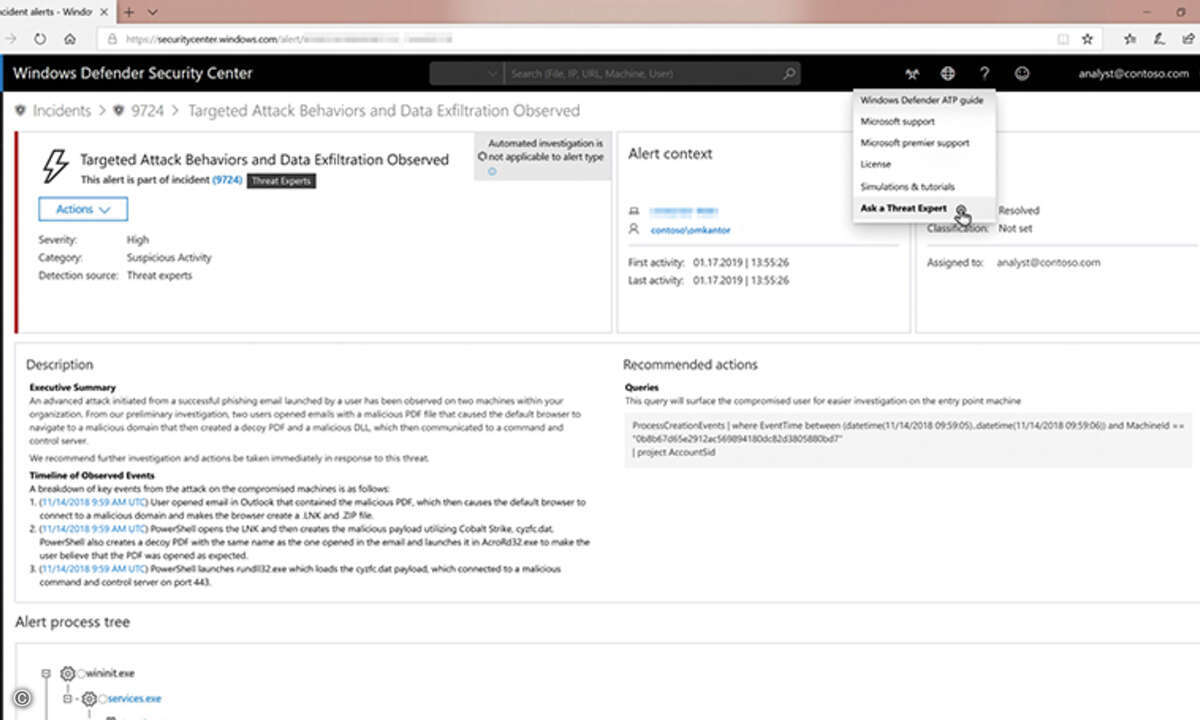This screenshot has height=720, width=1200.
Task: Click the search magnifier icon
Action: tap(790, 73)
